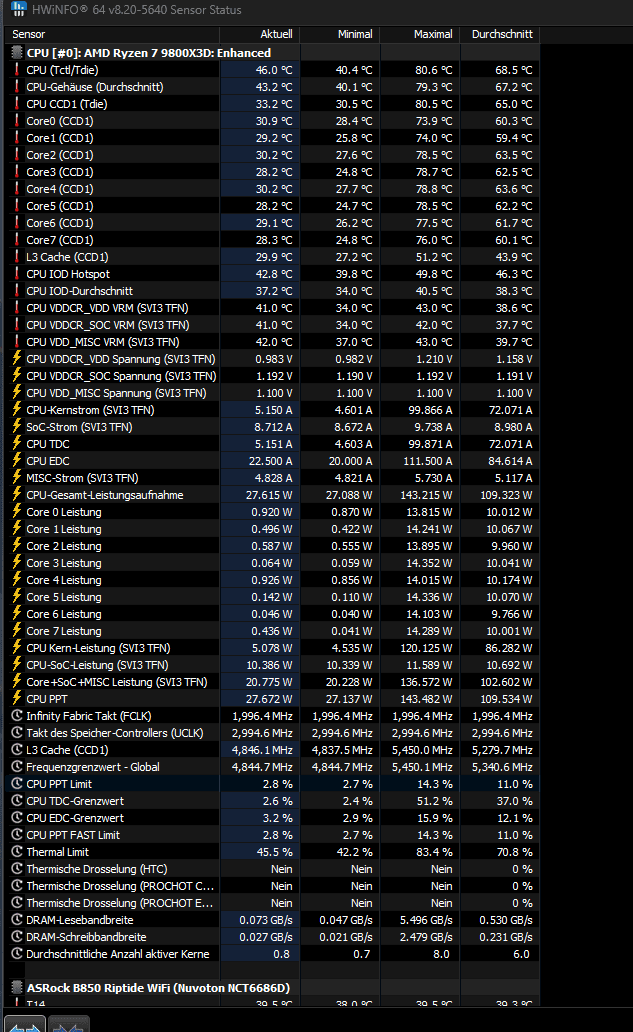Click the 120.125 W maximal CPU Kern-Leistung value
Image resolution: width=633 pixels, height=1032 pixels.
click(x=428, y=648)
